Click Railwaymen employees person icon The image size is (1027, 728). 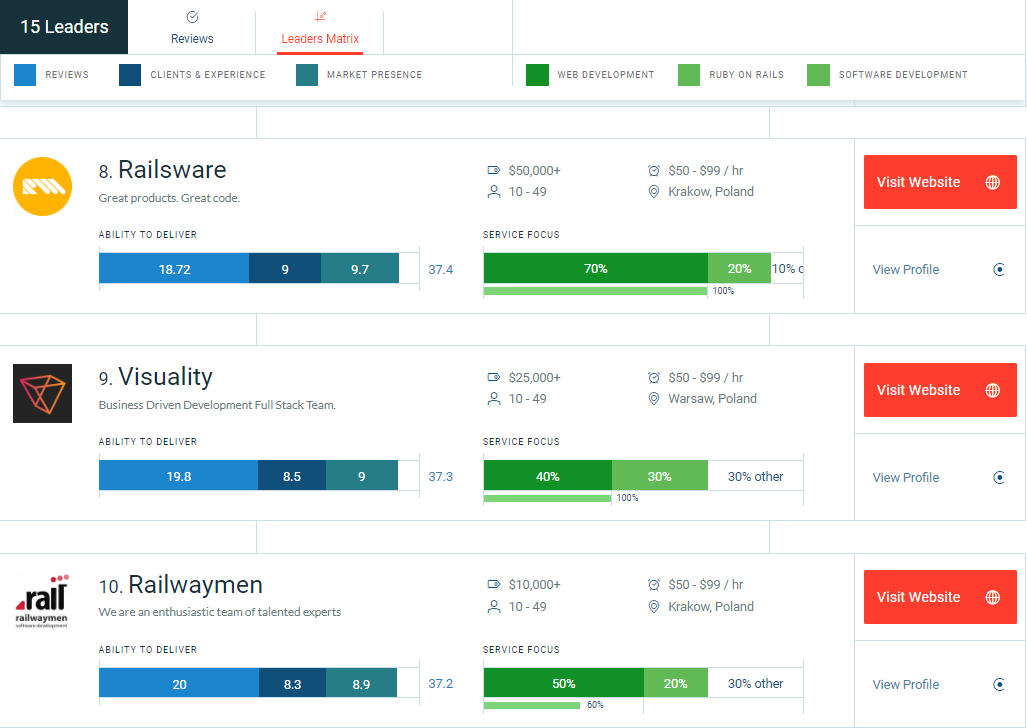(494, 607)
